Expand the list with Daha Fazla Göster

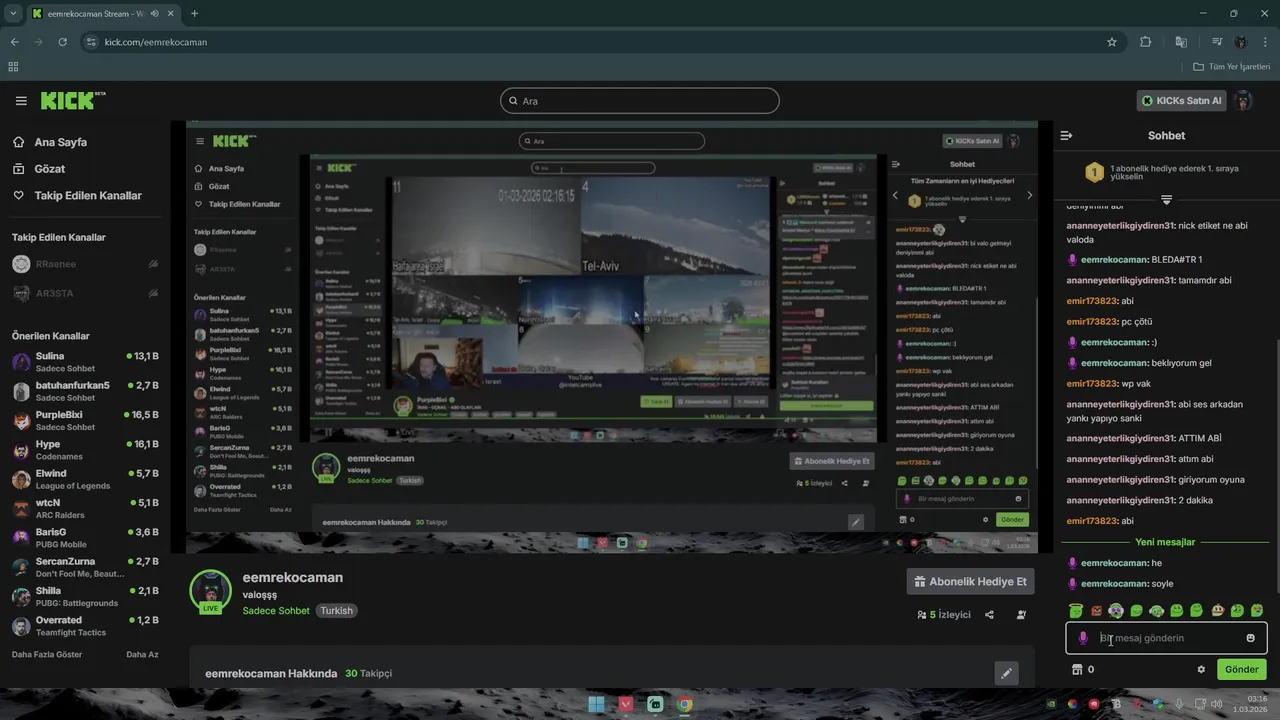coord(47,654)
